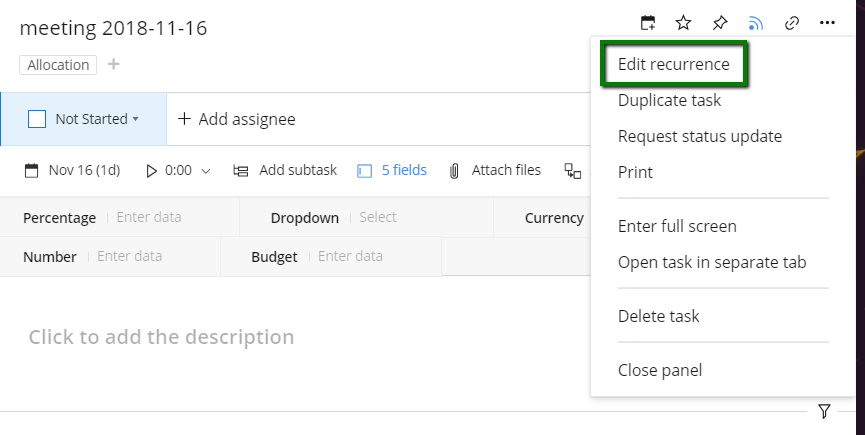
Task: Select Edit recurrence from the menu
Action: click(673, 65)
